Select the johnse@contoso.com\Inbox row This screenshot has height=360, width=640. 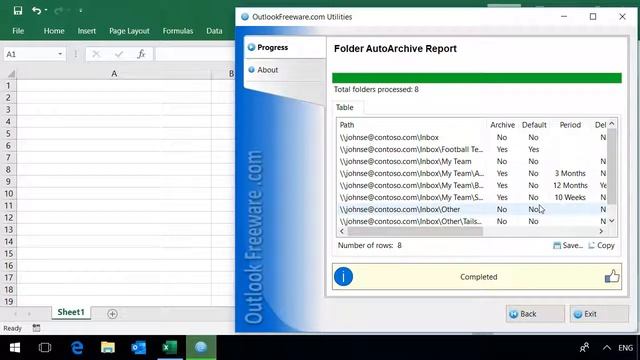(472, 138)
